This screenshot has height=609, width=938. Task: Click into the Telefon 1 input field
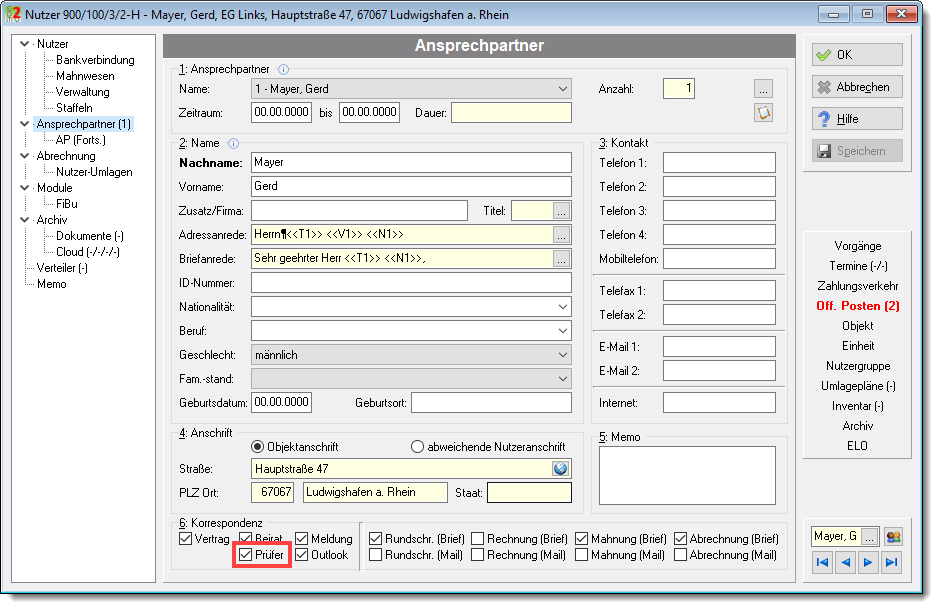pos(719,163)
